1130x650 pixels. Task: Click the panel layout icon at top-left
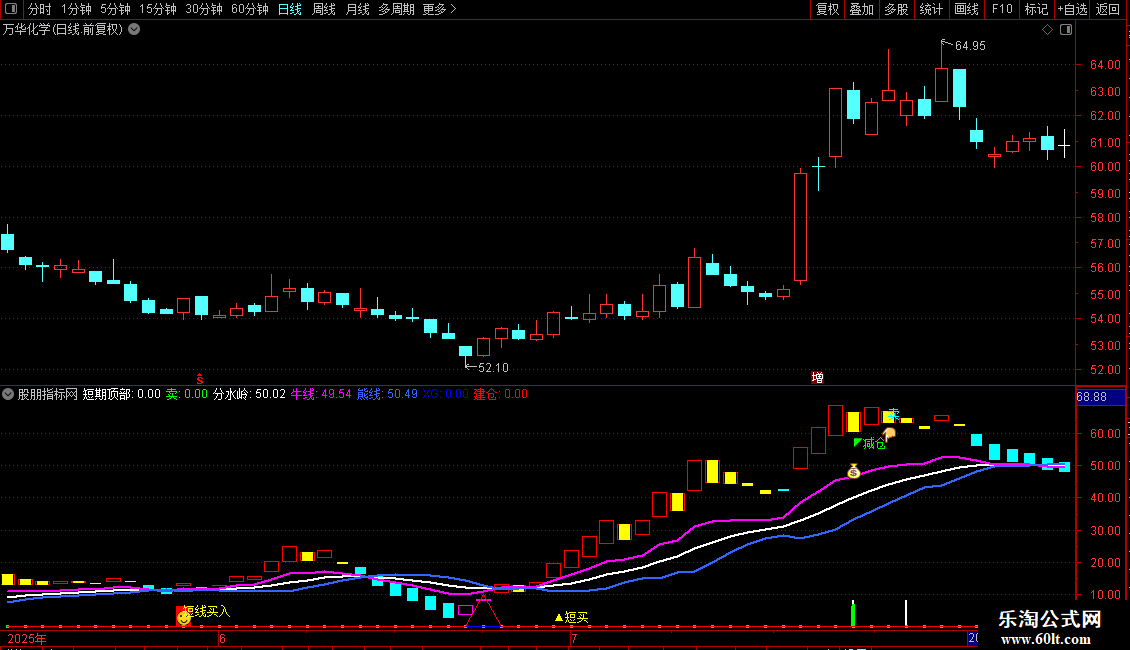(11, 9)
